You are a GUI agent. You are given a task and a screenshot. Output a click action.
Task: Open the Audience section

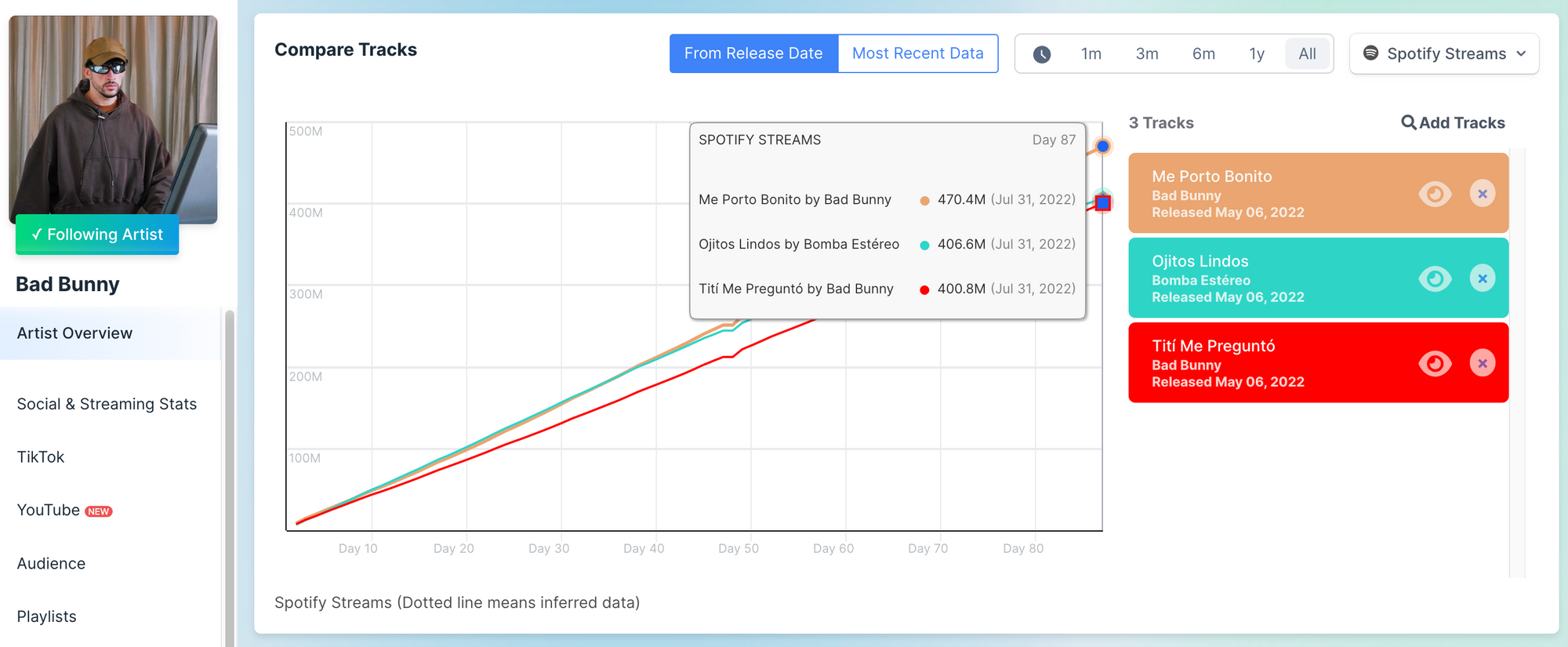coord(52,564)
